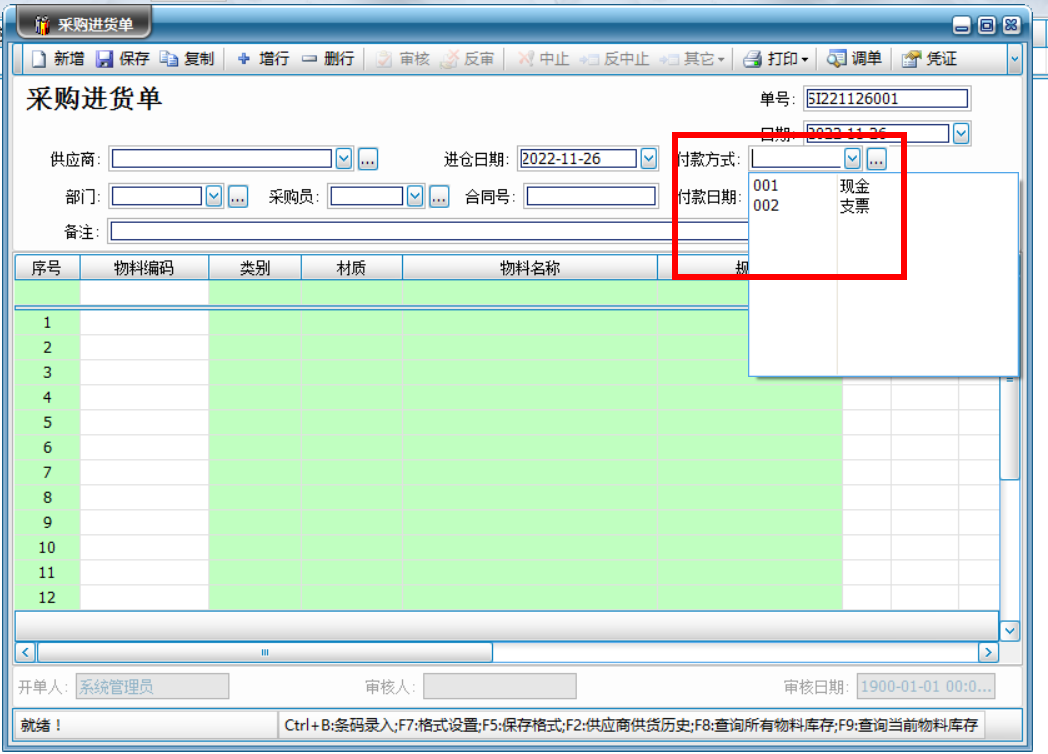Image resolution: width=1048 pixels, height=754 pixels.
Task: Click the 审核人 field
Action: point(500,686)
